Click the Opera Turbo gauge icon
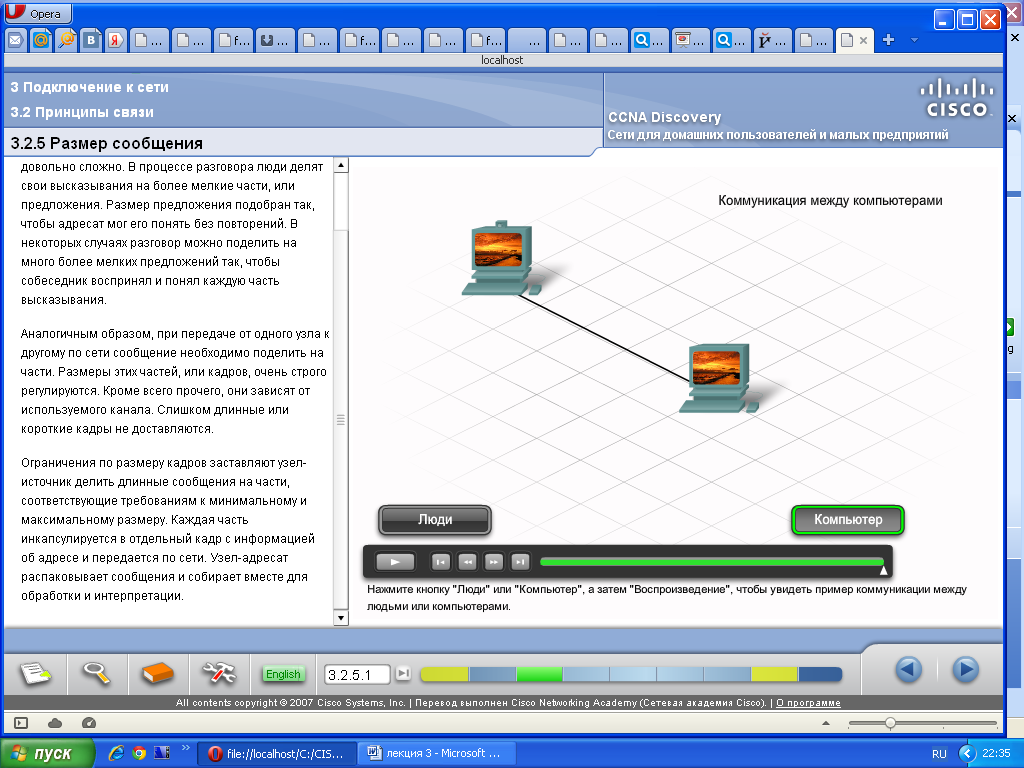 click(x=89, y=723)
